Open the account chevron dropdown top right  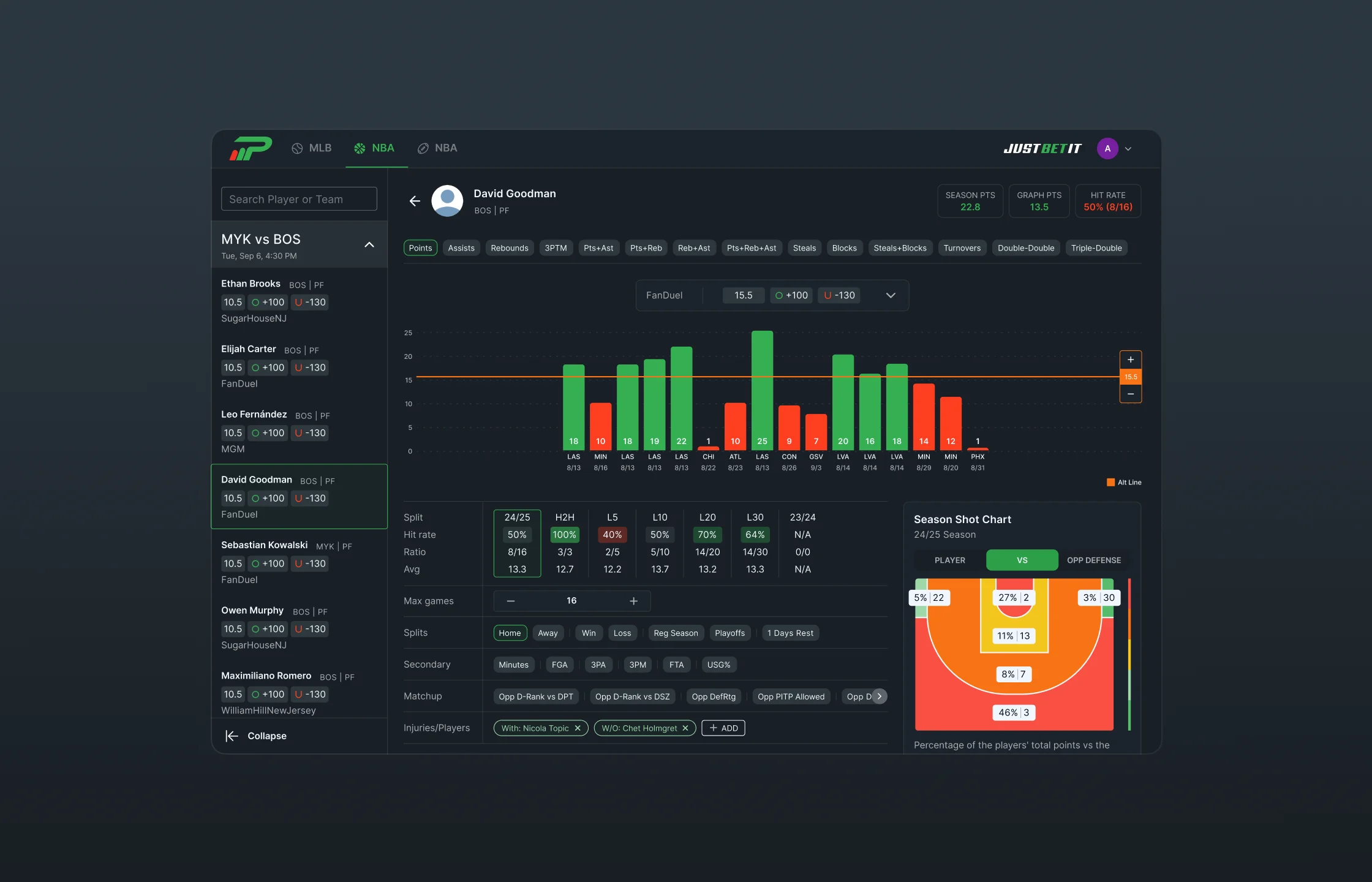(1128, 148)
